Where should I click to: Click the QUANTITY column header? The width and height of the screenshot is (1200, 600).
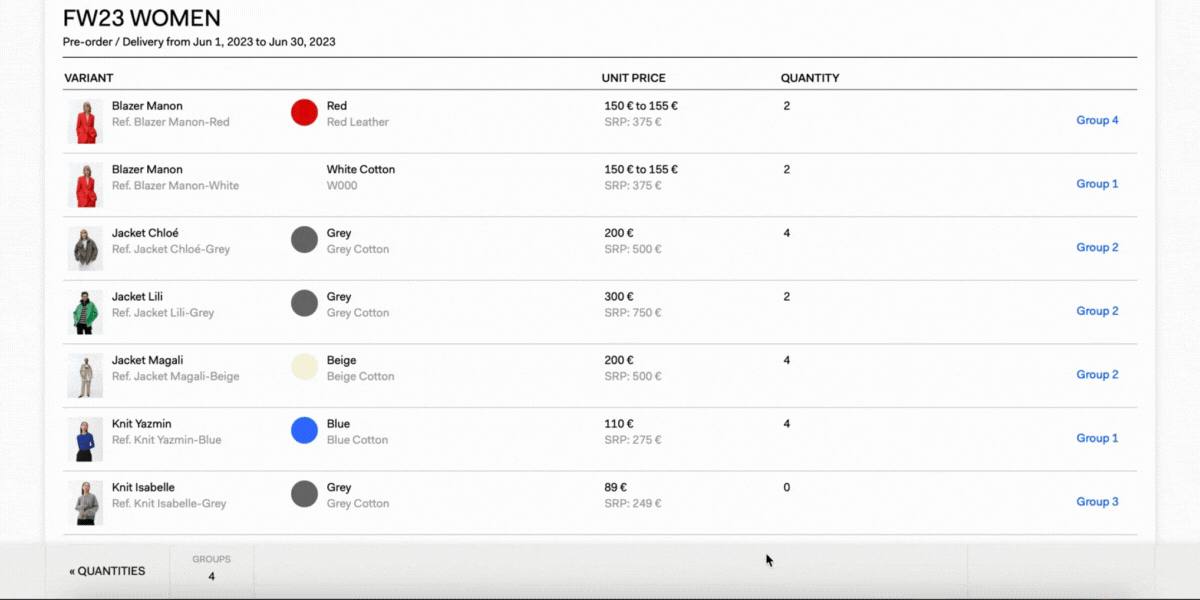click(x=810, y=78)
